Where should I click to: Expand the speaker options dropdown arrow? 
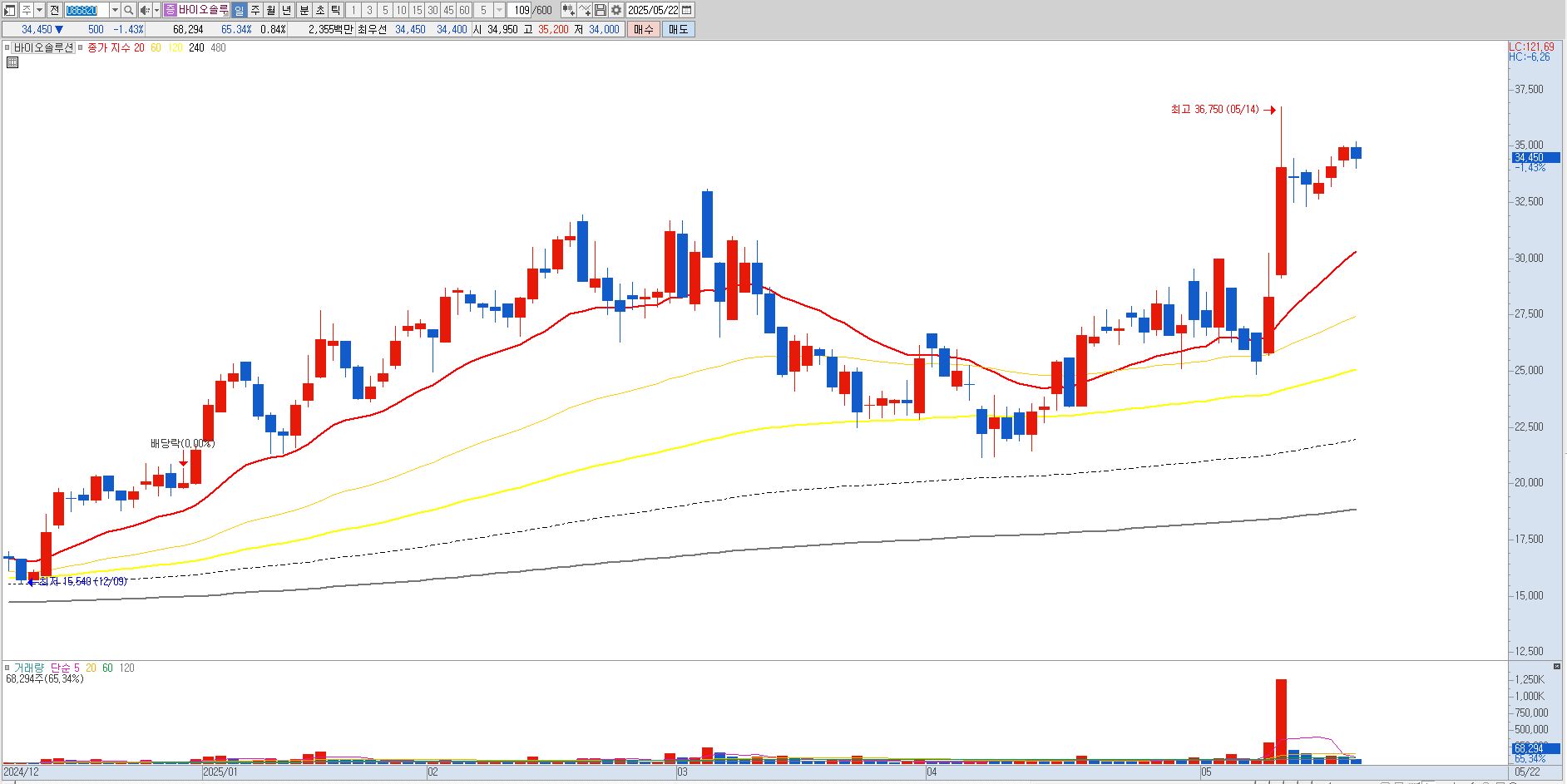tap(156, 10)
